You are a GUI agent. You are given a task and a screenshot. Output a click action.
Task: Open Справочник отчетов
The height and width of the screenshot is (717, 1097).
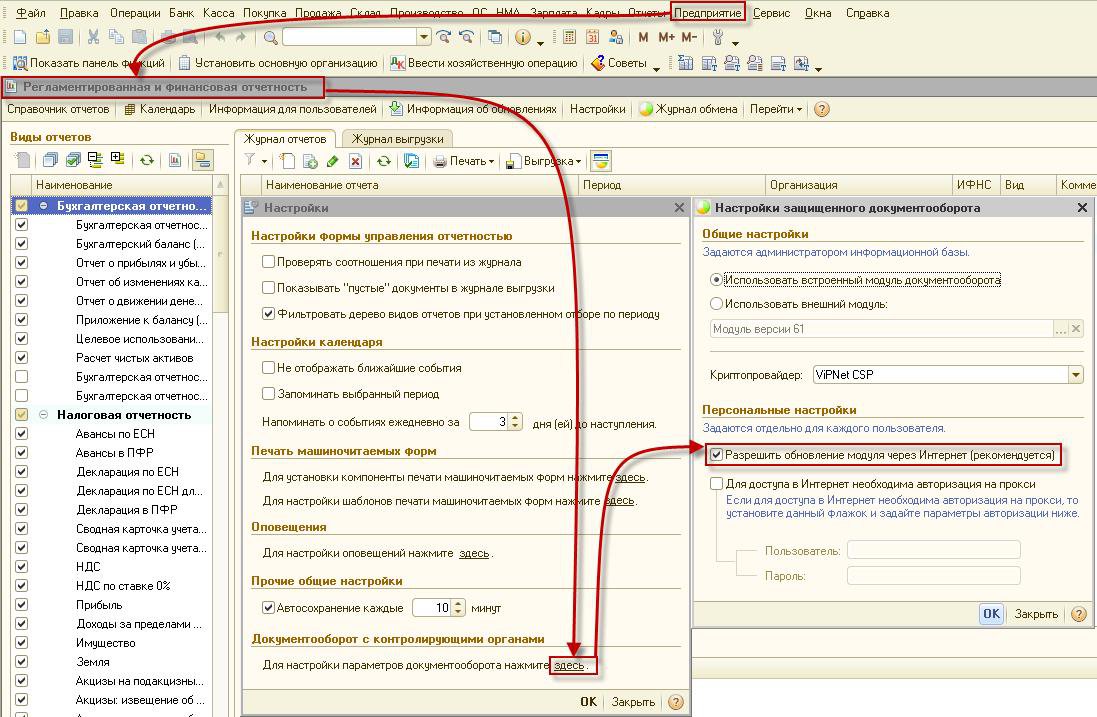point(58,109)
